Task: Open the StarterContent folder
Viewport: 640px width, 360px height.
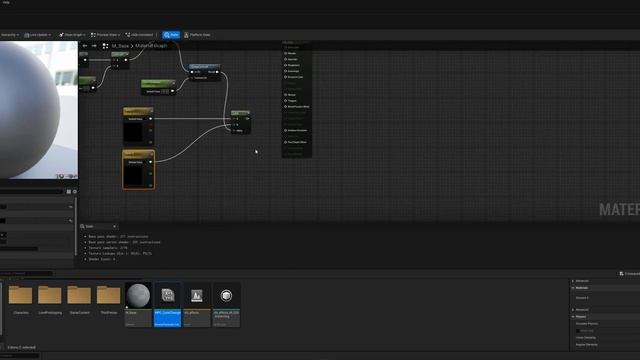Action: coord(79,301)
